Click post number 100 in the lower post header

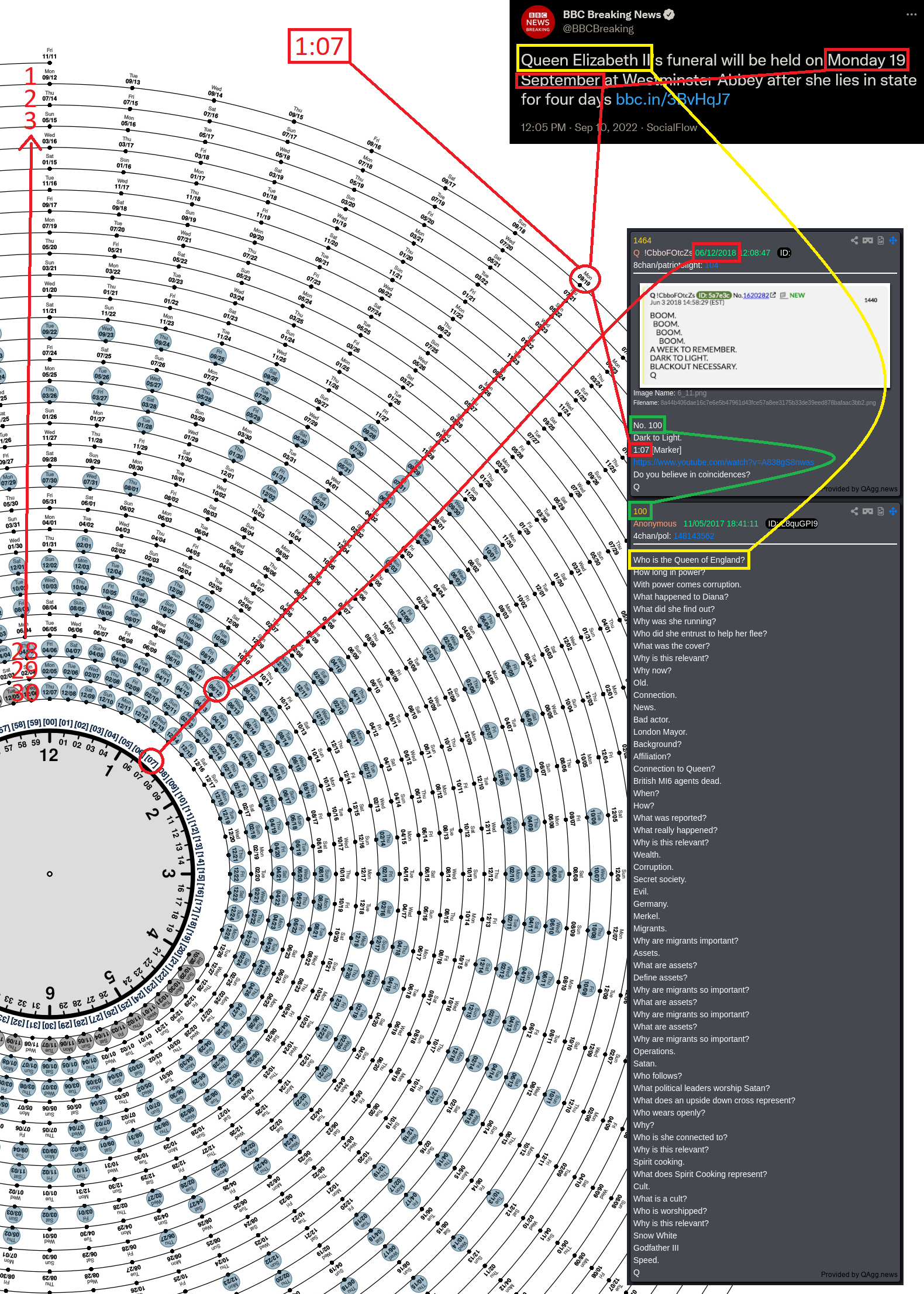click(x=640, y=511)
